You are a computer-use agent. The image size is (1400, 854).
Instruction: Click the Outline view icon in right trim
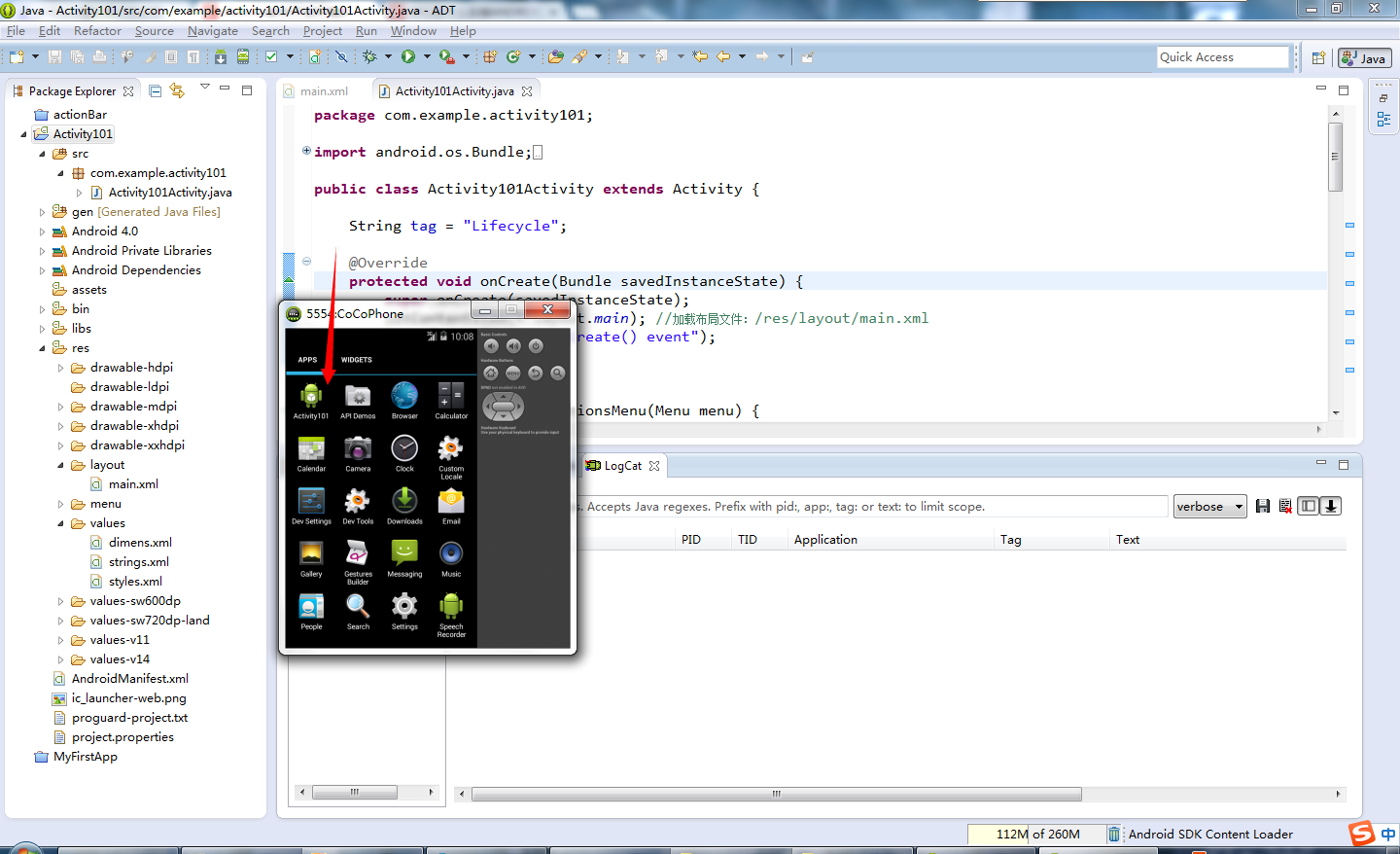pyautogui.click(x=1383, y=119)
